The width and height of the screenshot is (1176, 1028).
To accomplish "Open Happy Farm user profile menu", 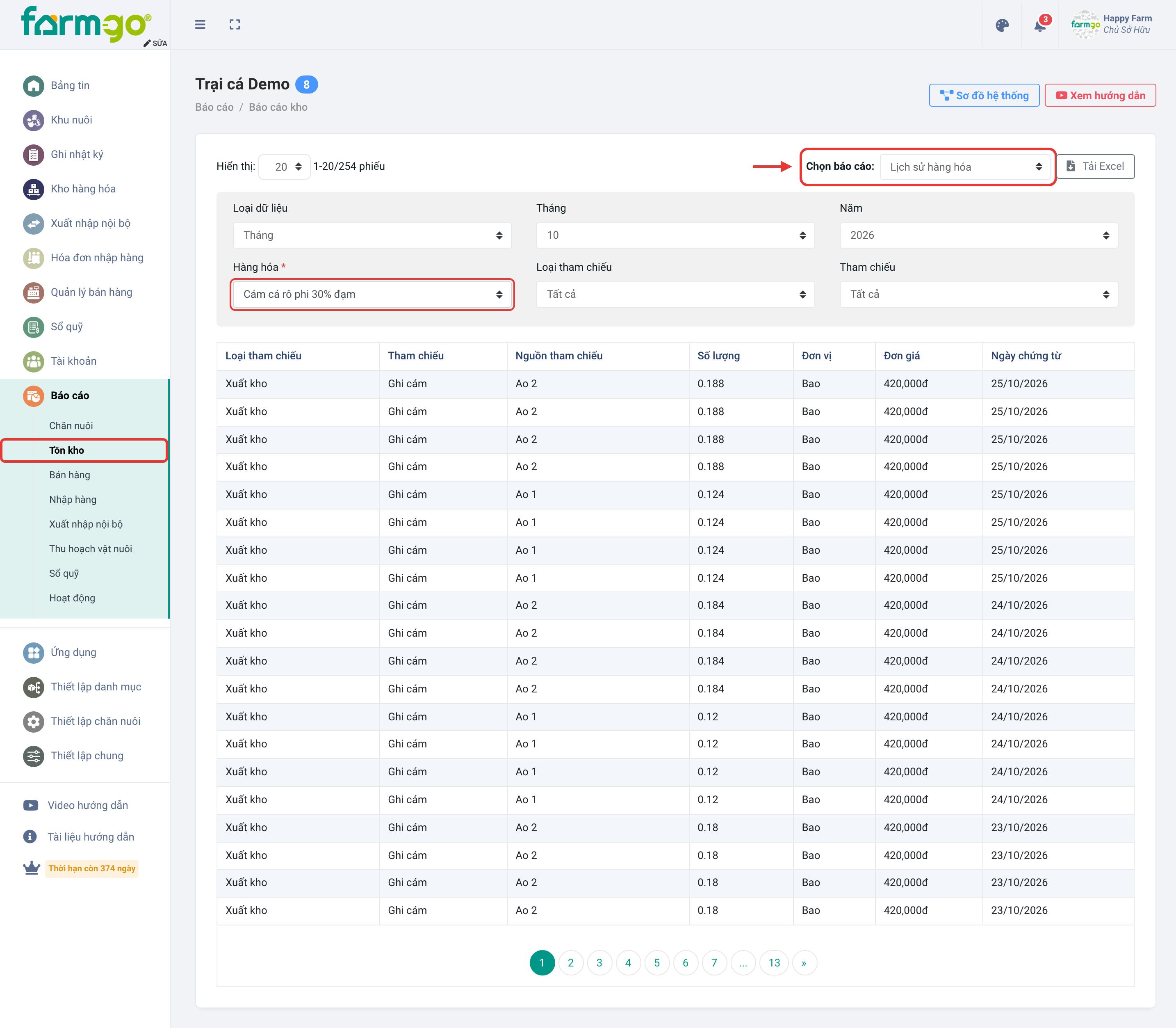I will coord(1112,25).
